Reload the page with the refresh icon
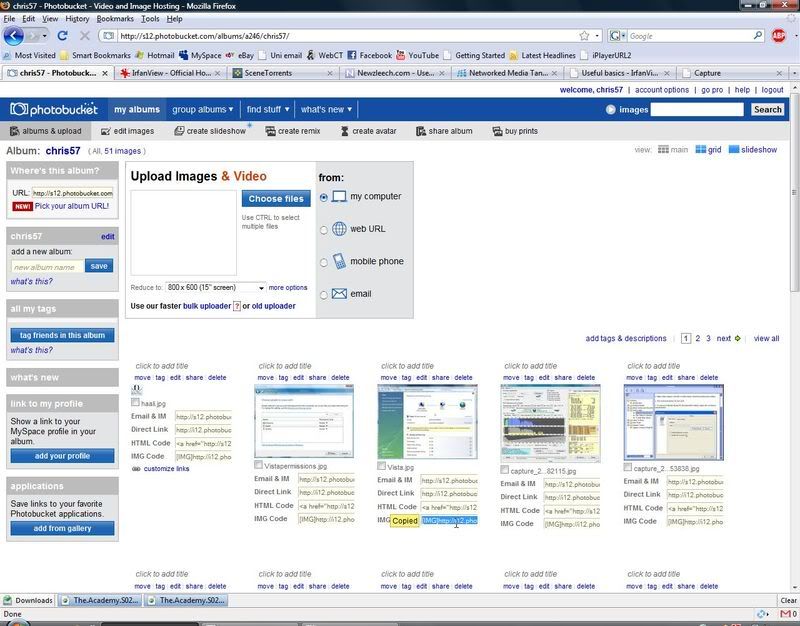This screenshot has width=800, height=626. [62, 36]
